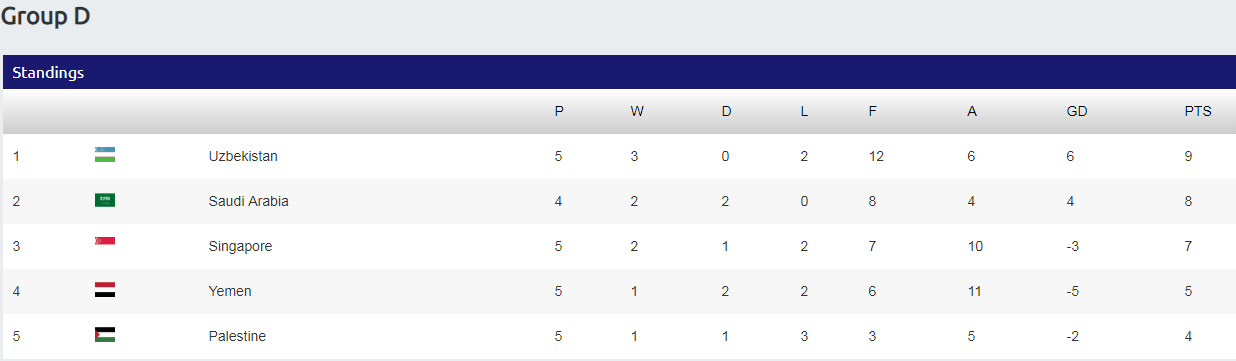Viewport: 1236px width, 361px height.
Task: Click the Saudi Arabia flag icon
Action: click(x=105, y=200)
